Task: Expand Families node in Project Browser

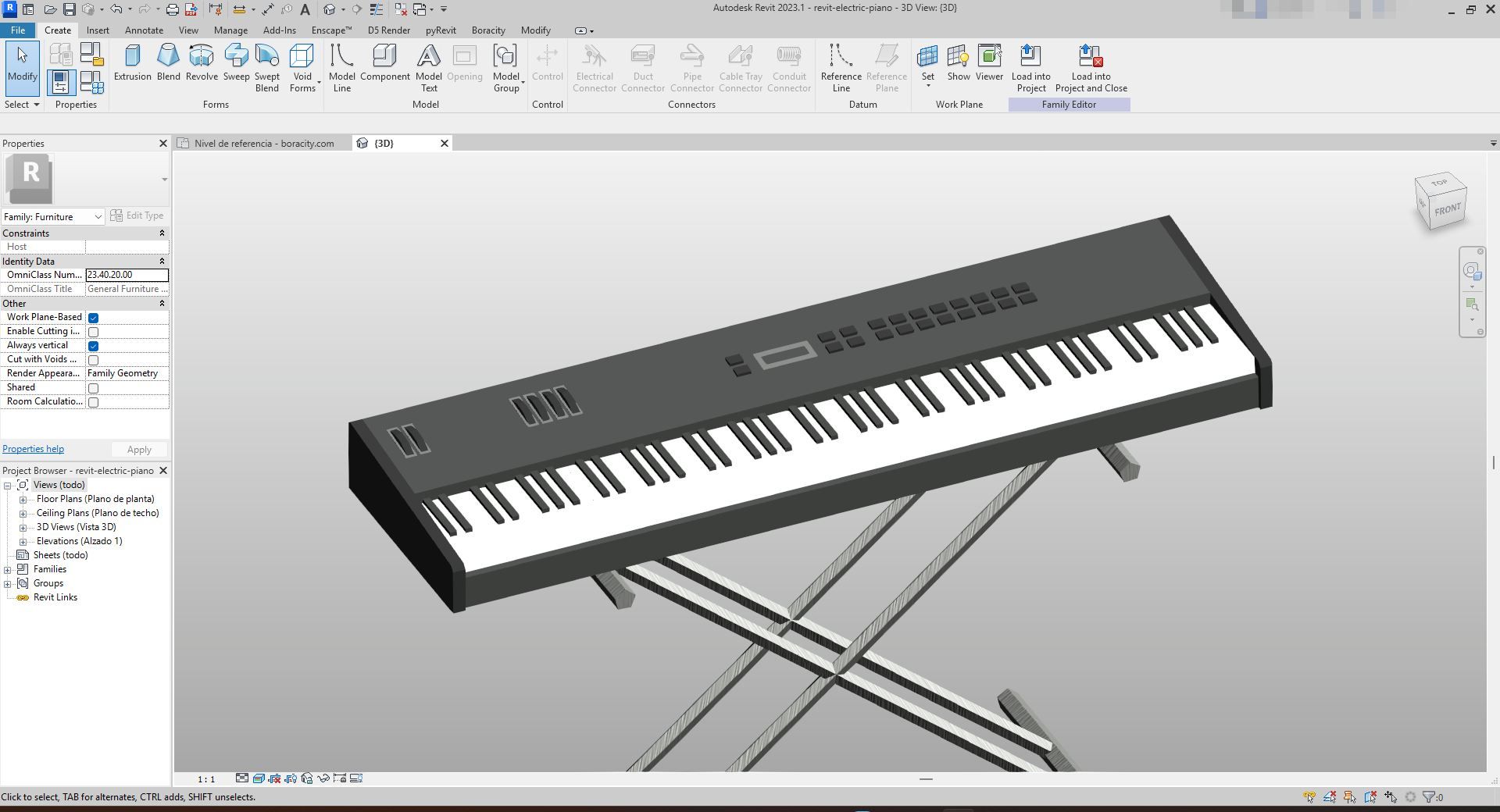Action: tap(8, 570)
